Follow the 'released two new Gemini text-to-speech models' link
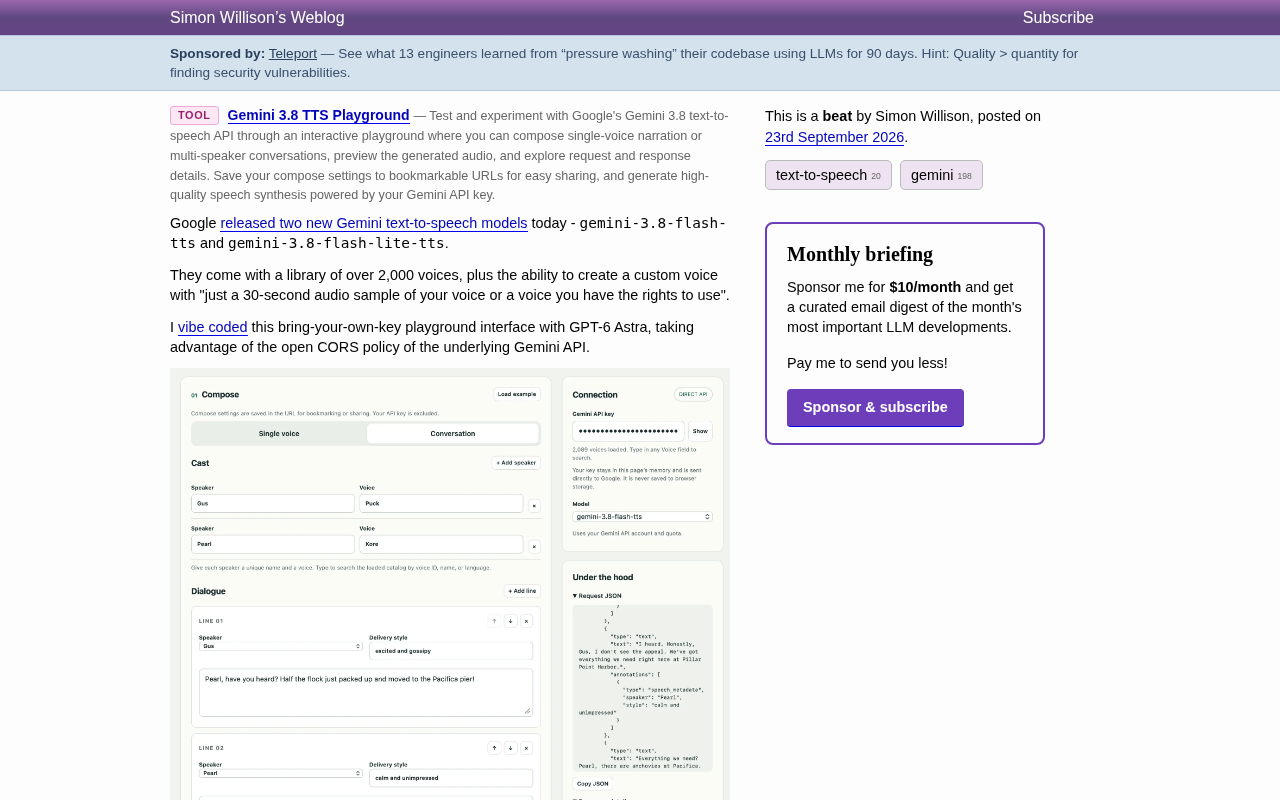The image size is (1280, 800). click(x=374, y=223)
